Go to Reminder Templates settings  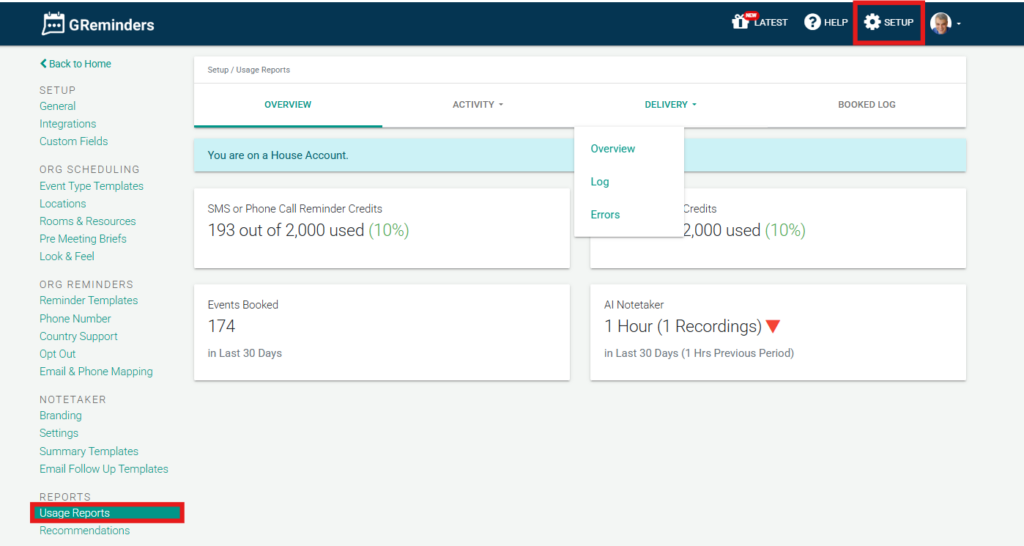point(88,301)
